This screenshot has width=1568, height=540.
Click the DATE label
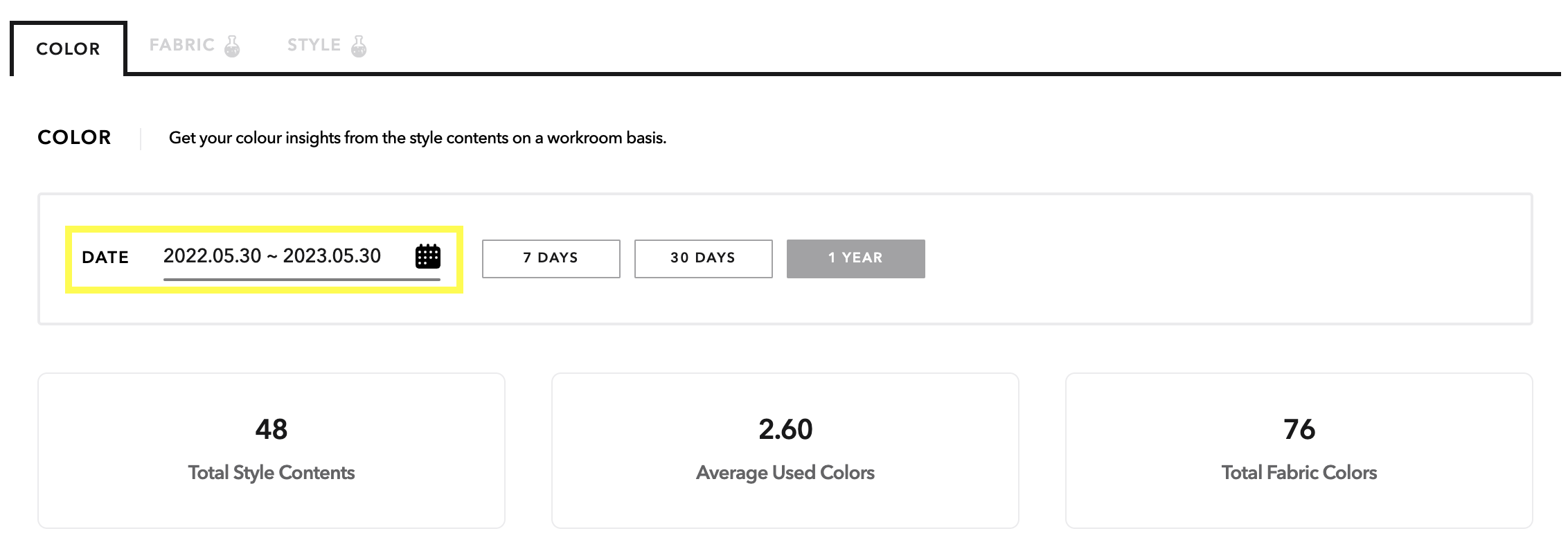105,258
